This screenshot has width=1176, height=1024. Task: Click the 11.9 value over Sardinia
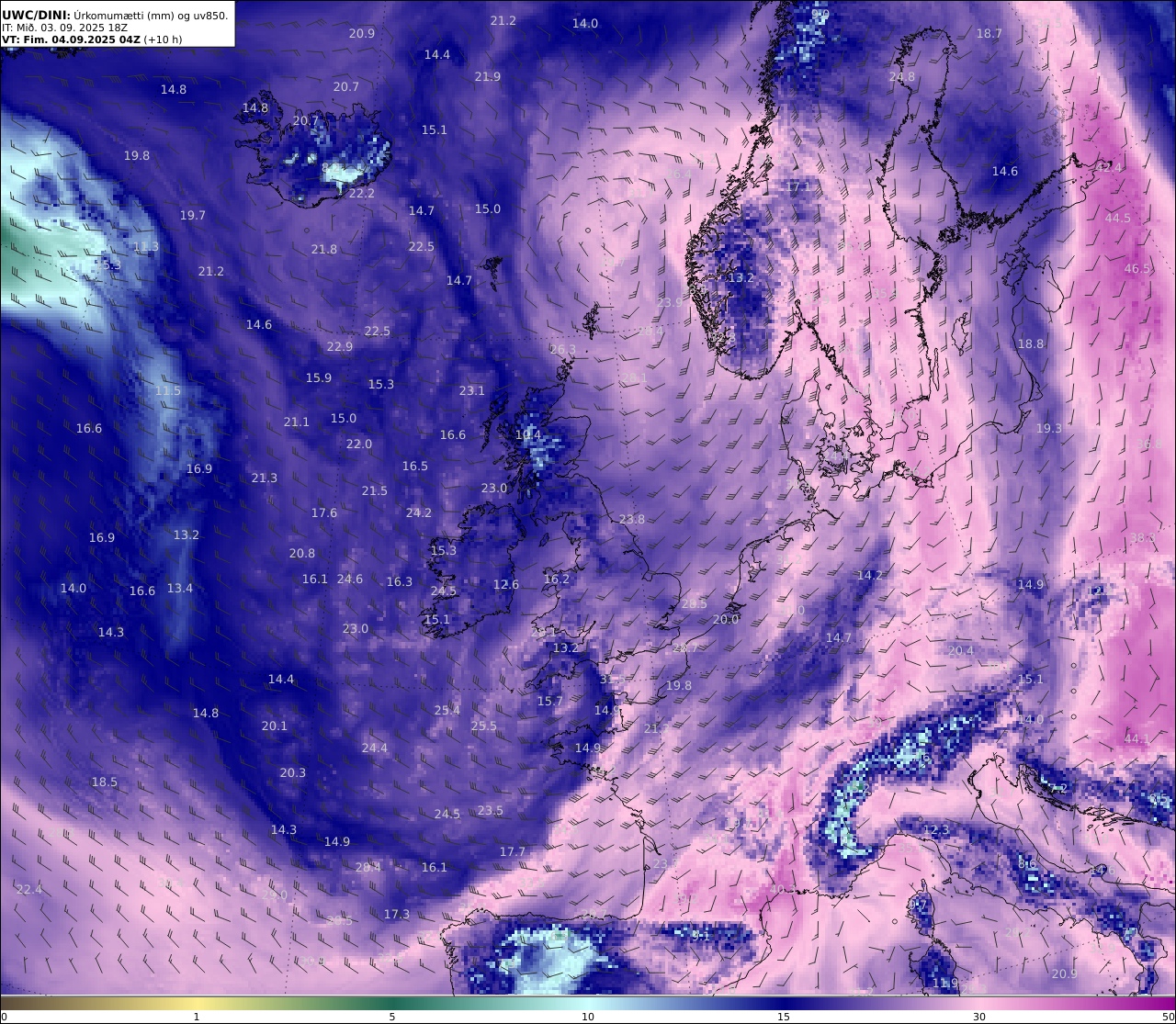[945, 984]
